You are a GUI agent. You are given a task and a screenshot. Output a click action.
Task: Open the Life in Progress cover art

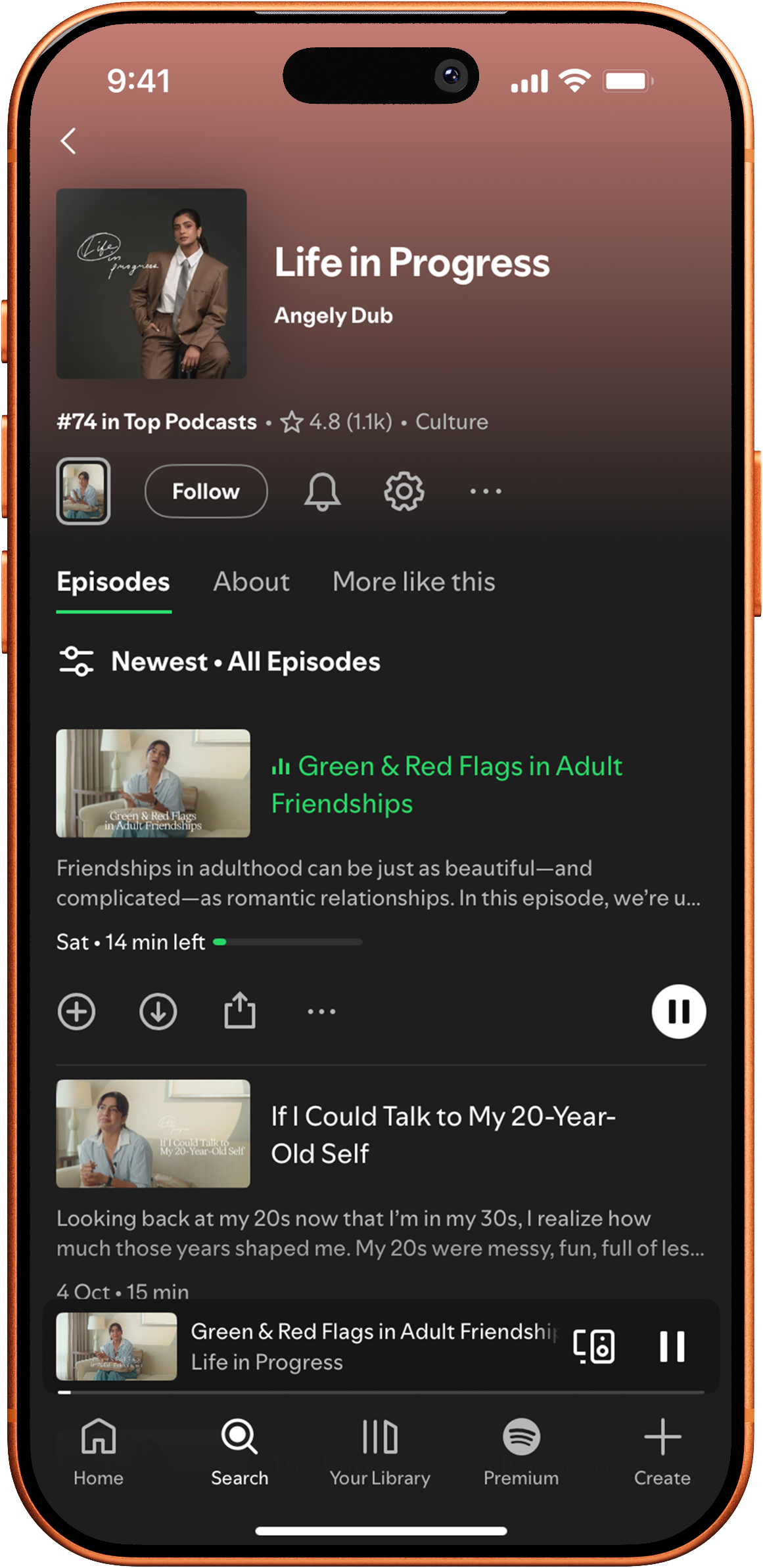pyautogui.click(x=151, y=284)
